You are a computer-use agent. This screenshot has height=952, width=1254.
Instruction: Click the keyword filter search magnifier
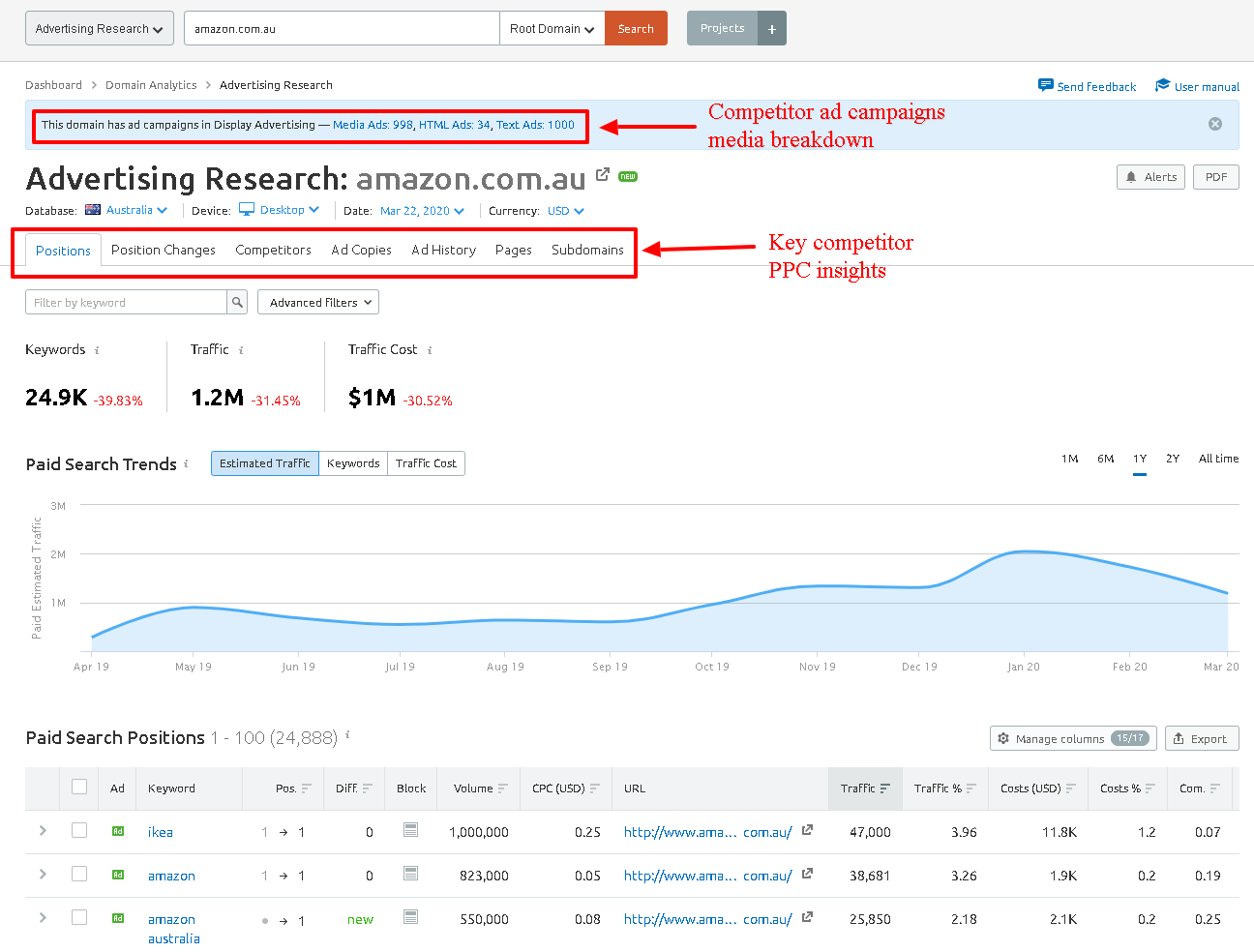tap(237, 302)
